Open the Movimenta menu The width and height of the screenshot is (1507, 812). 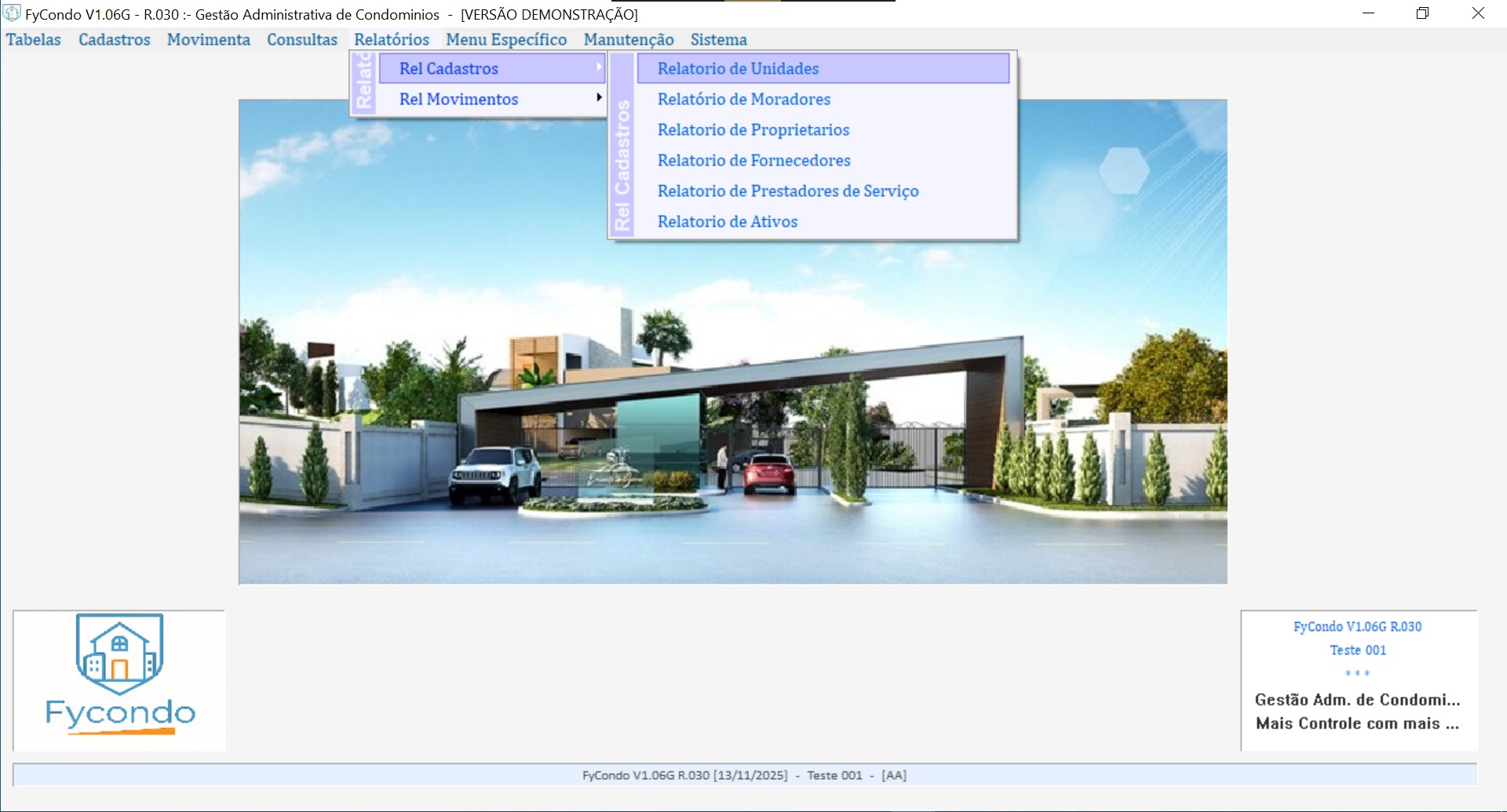[x=208, y=39]
